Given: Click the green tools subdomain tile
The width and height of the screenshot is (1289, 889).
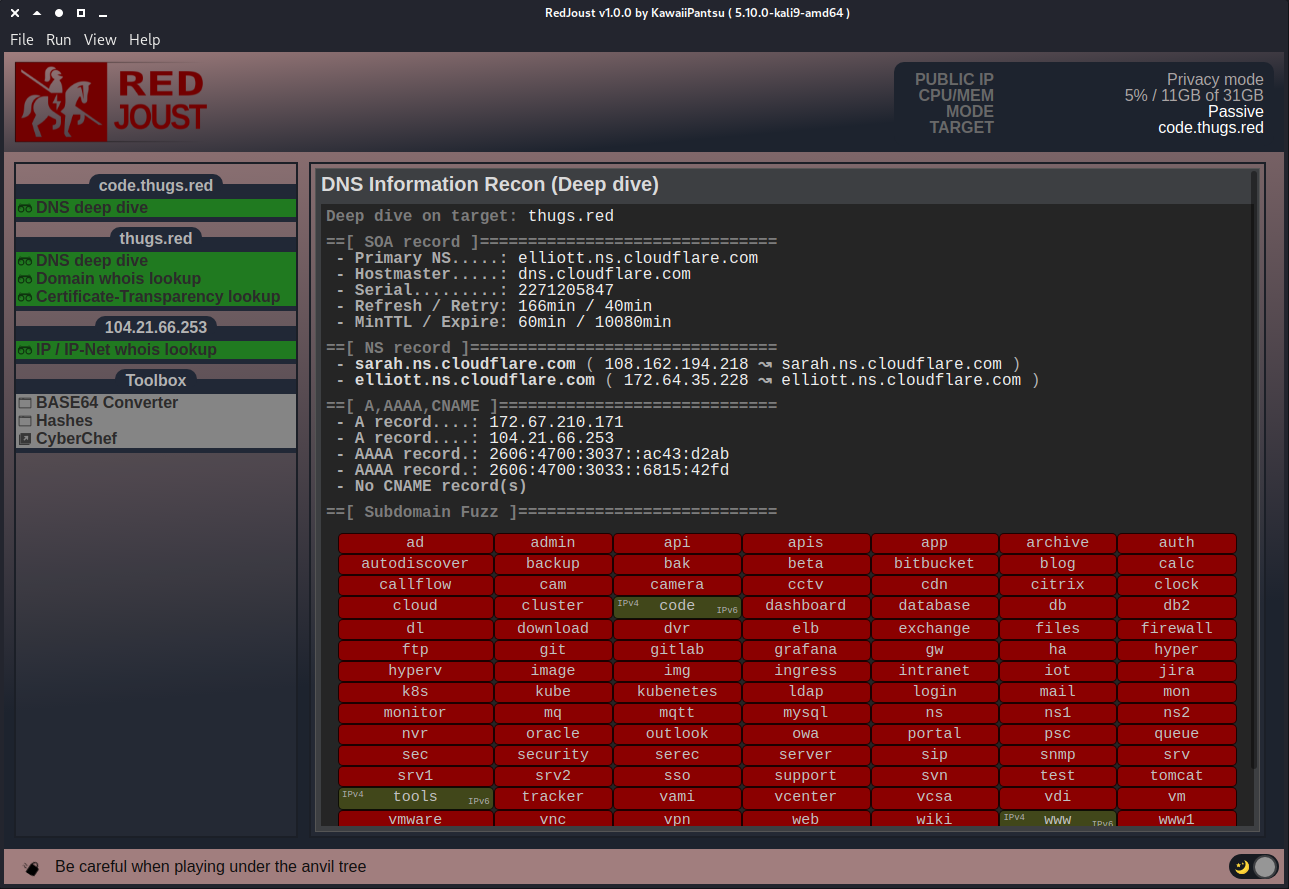Looking at the screenshot, I should 415,797.
